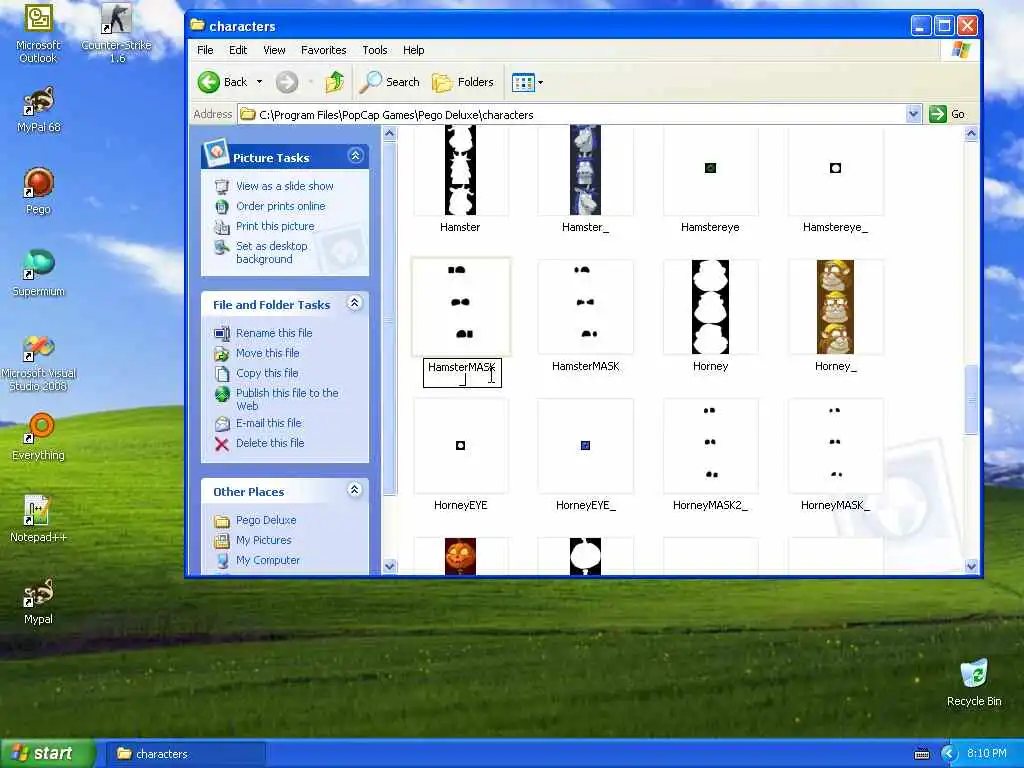Click Delete this file
The height and width of the screenshot is (768, 1024).
270,443
